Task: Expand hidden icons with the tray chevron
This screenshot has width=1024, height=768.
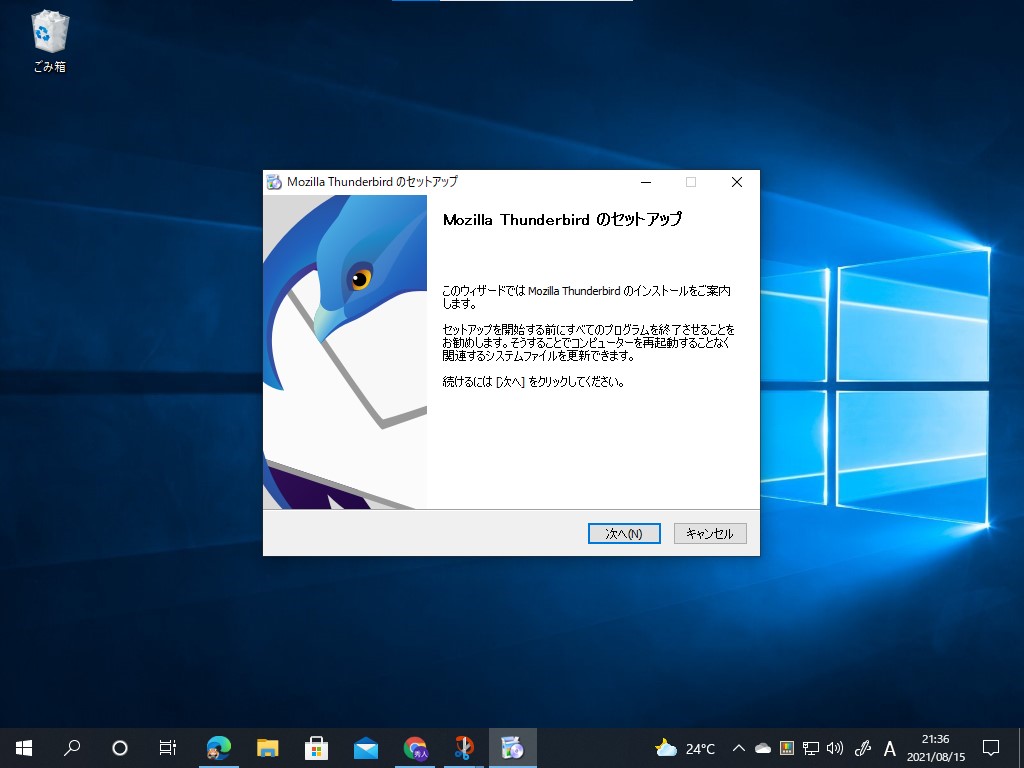Action: [x=738, y=747]
